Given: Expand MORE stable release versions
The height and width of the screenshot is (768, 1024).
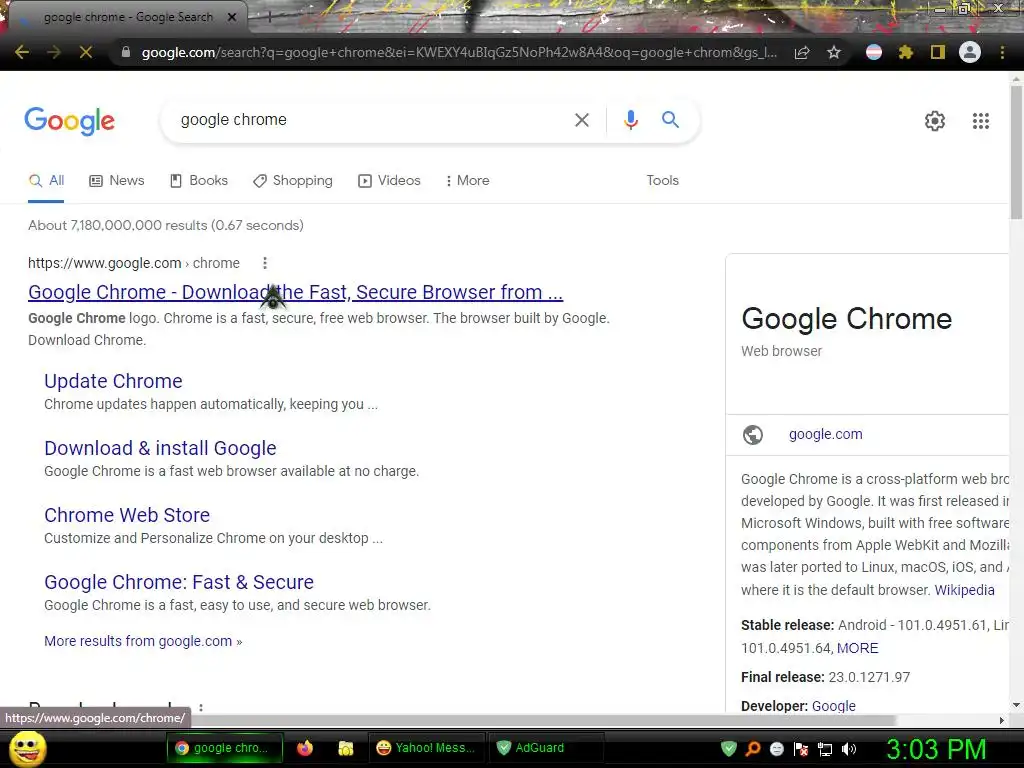Looking at the screenshot, I should [857, 648].
